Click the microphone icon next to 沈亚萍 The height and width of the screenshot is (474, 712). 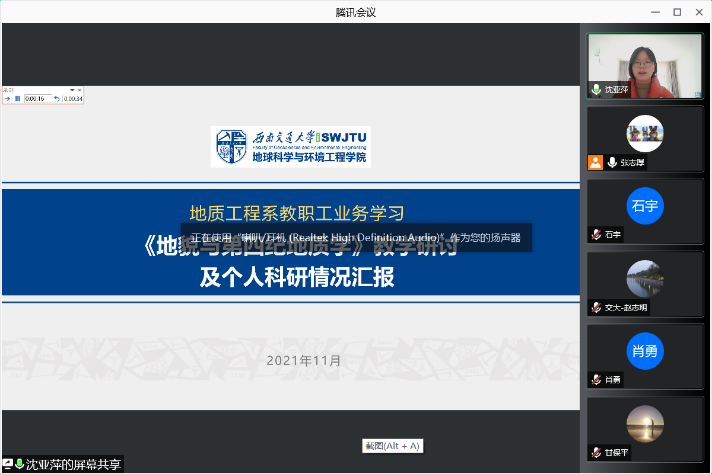click(x=595, y=89)
